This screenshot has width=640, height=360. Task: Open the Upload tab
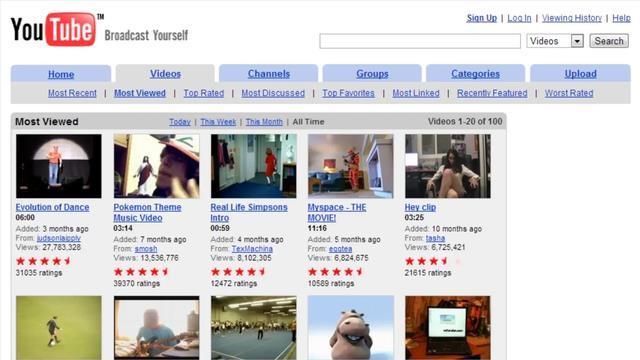[x=580, y=74]
